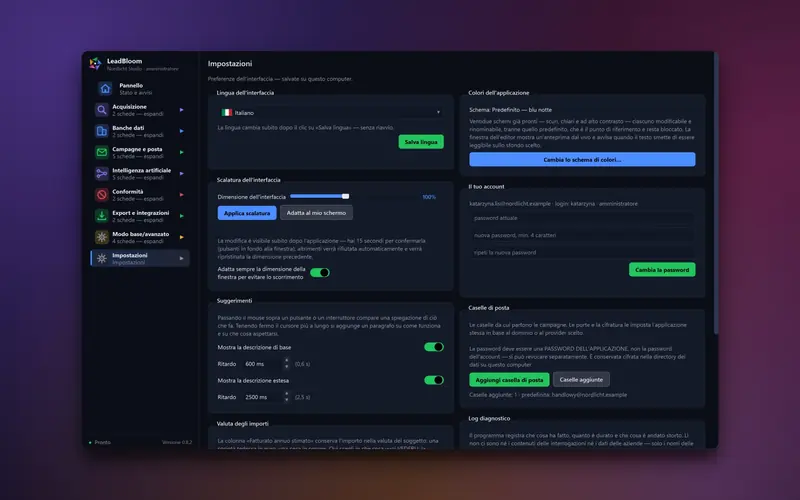Click the account line starting 'katarzyna.lis'
Screen dimensions: 800x500
(x=554, y=204)
